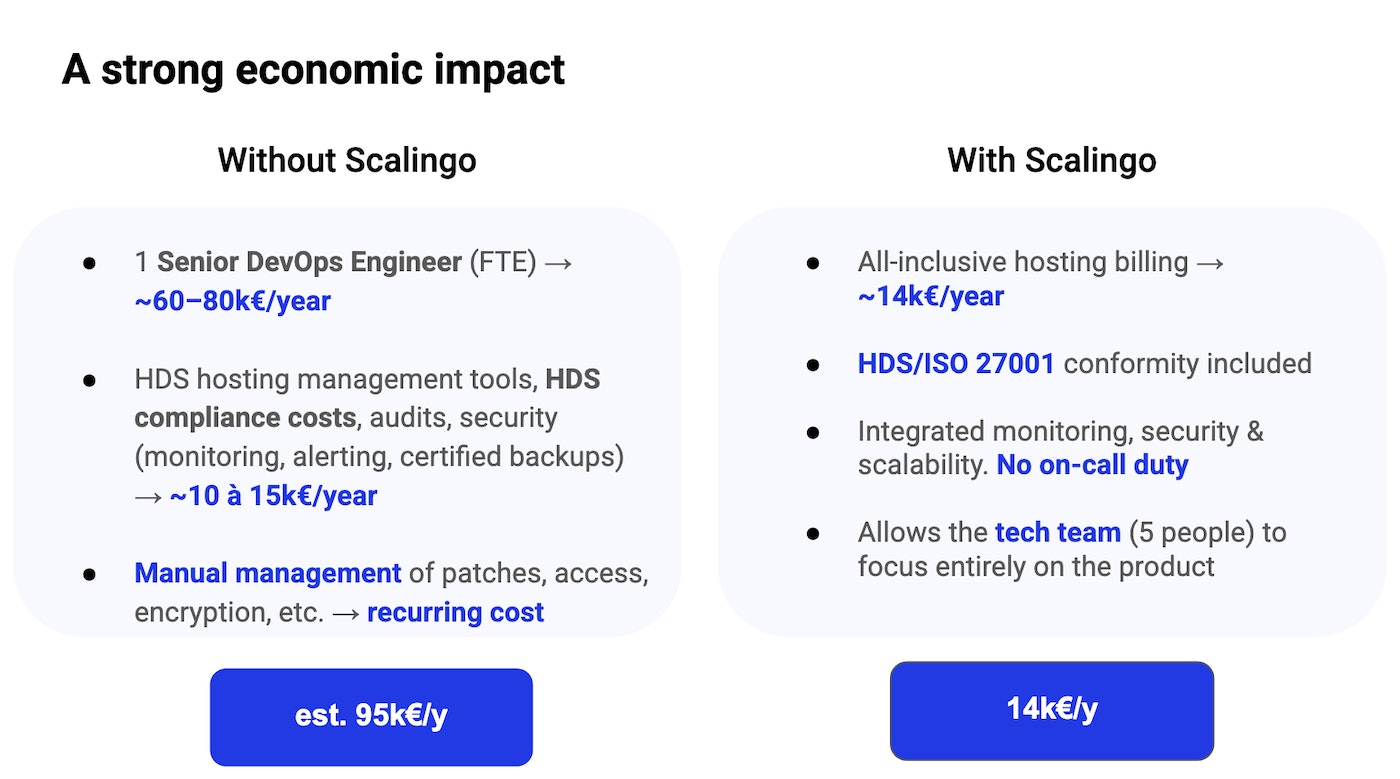Click the 14k€/y blue button
The height and width of the screenshot is (779, 1400).
[x=1052, y=710]
